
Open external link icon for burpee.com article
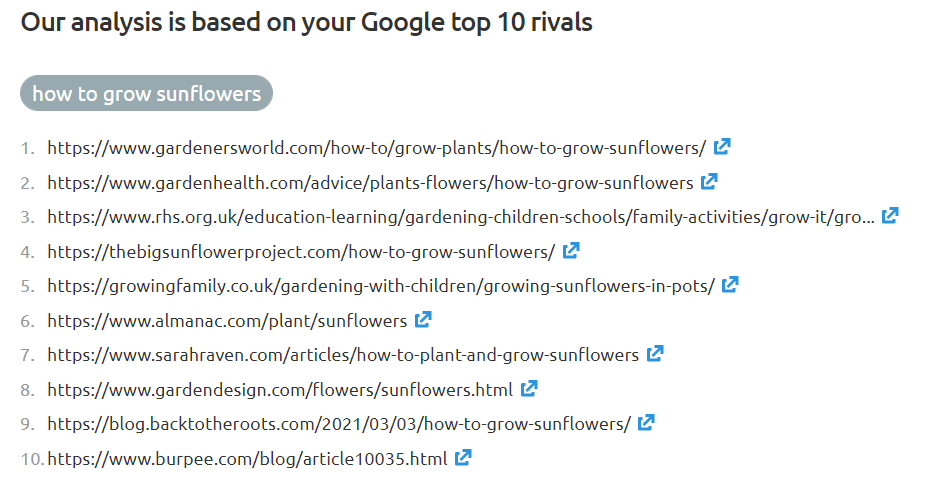(x=463, y=457)
